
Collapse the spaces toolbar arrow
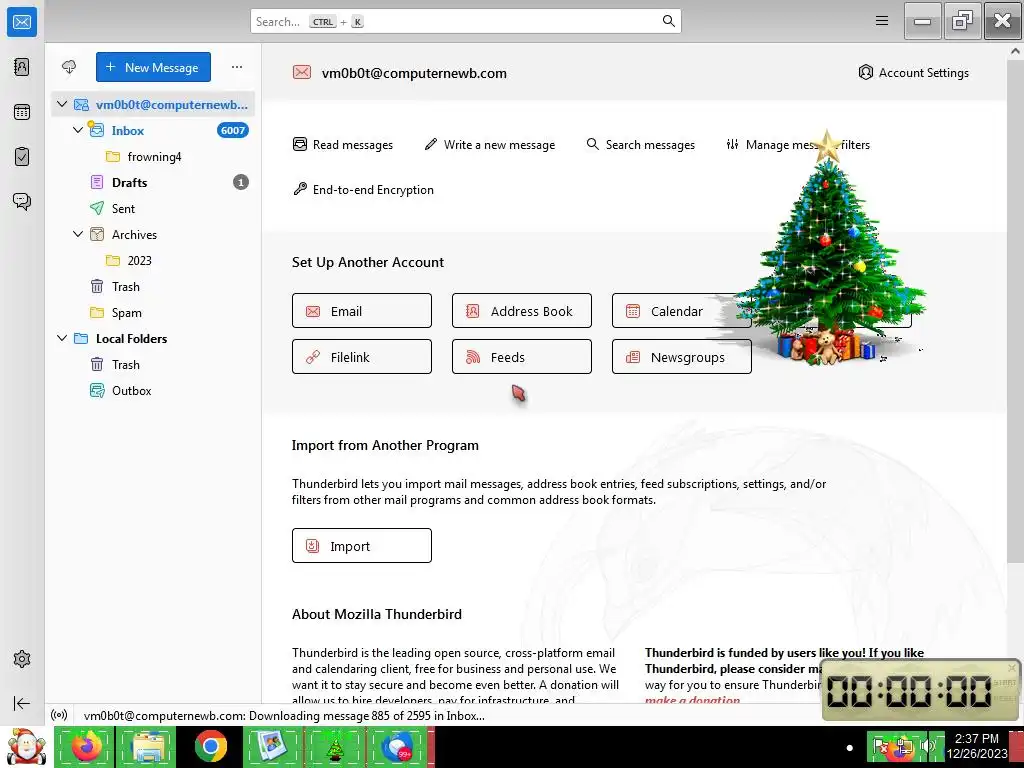point(22,703)
